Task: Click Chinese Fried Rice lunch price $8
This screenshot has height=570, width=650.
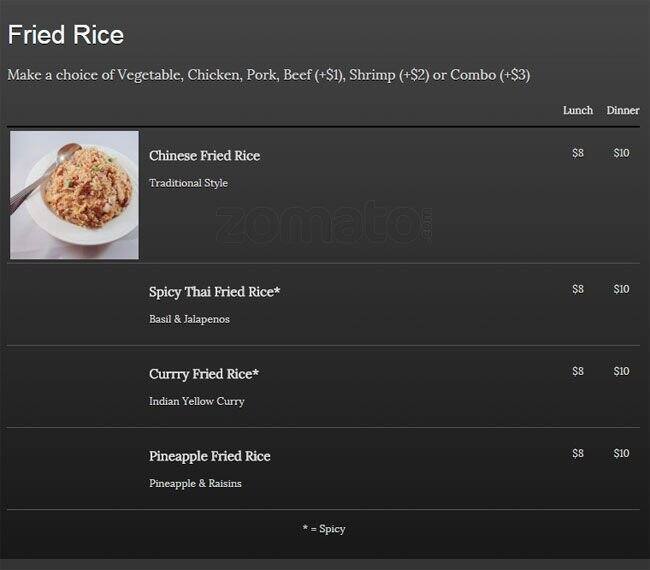Action: 578,153
